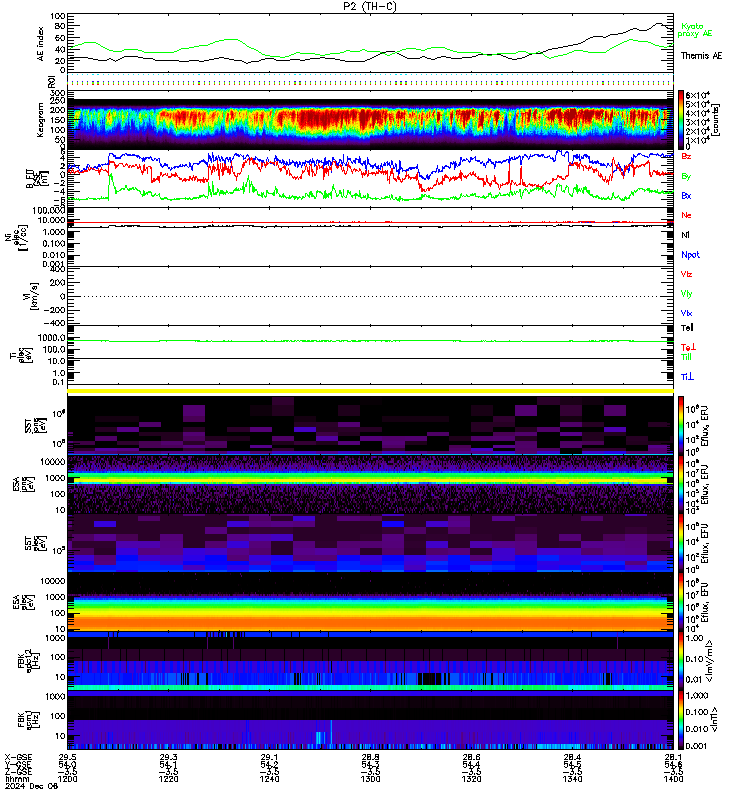750x800 pixels.
Task: Click the FBK edc12 mV/m color bar
Action: tap(681, 661)
